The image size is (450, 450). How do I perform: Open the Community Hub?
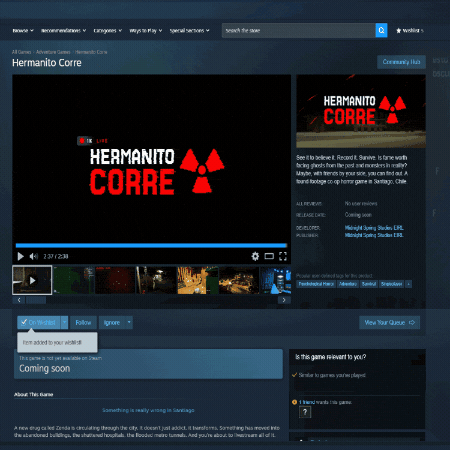(x=401, y=62)
